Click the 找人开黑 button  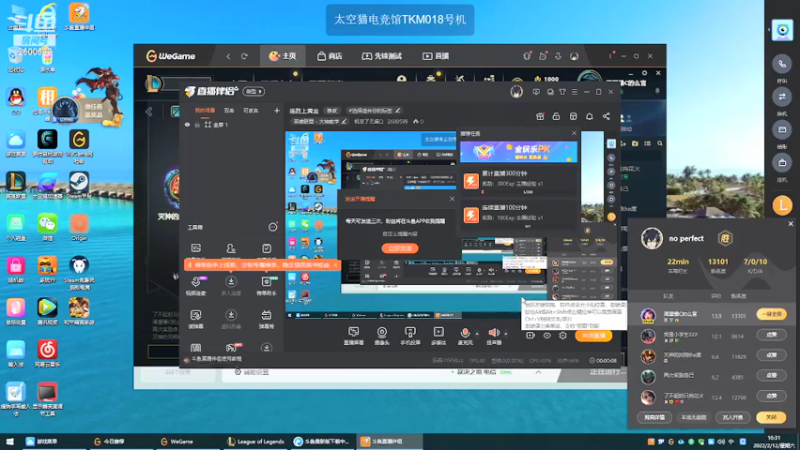point(733,417)
